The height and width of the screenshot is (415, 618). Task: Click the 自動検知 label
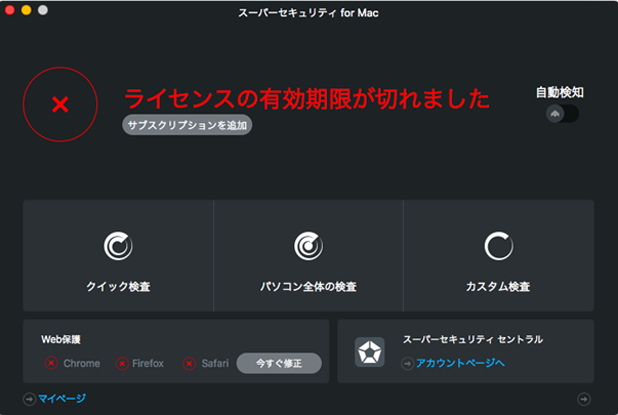click(x=560, y=92)
